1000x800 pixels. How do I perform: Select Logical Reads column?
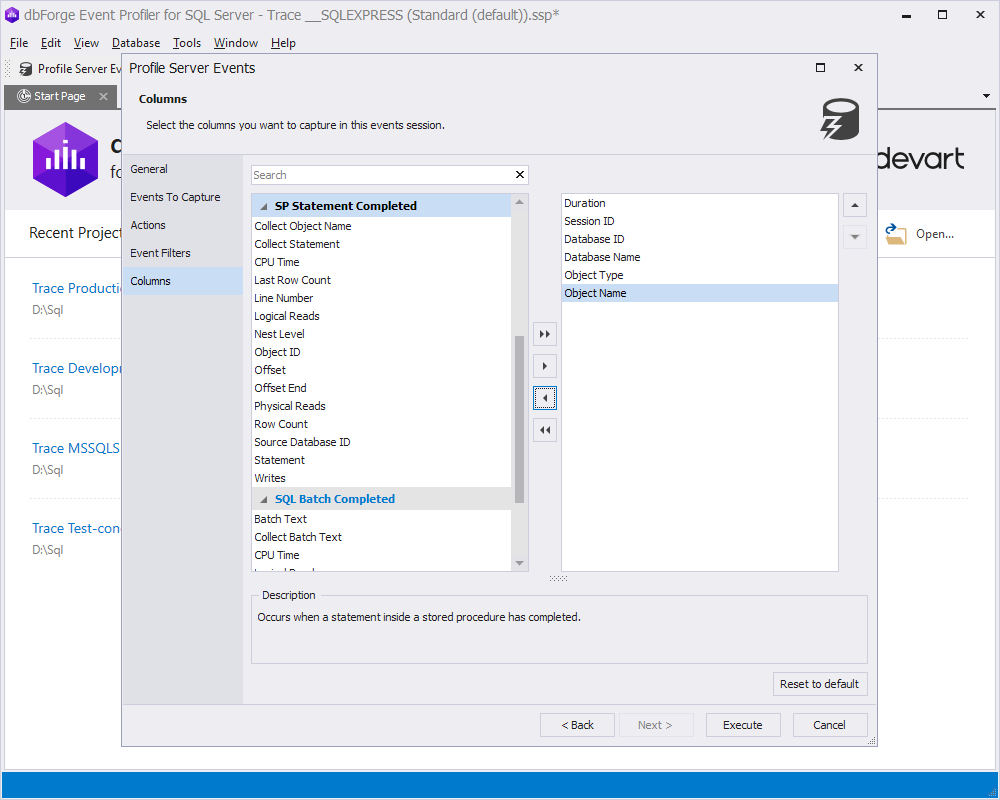point(381,316)
